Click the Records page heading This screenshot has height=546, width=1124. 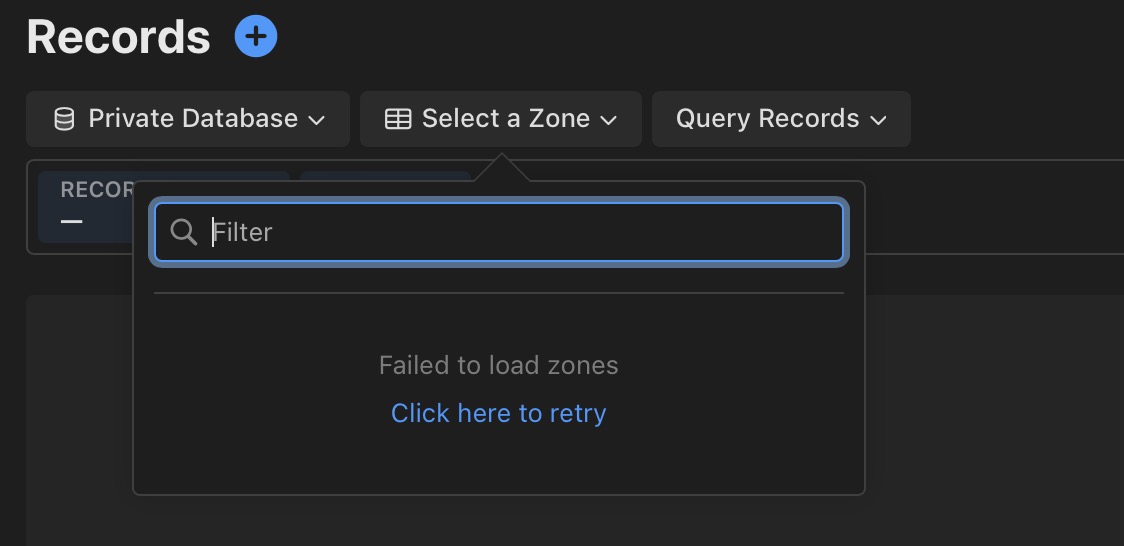(x=118, y=37)
